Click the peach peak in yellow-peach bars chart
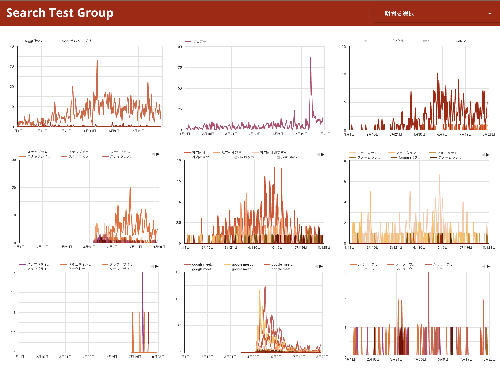Viewport: 500px width, 380px height. pyautogui.click(x=439, y=176)
